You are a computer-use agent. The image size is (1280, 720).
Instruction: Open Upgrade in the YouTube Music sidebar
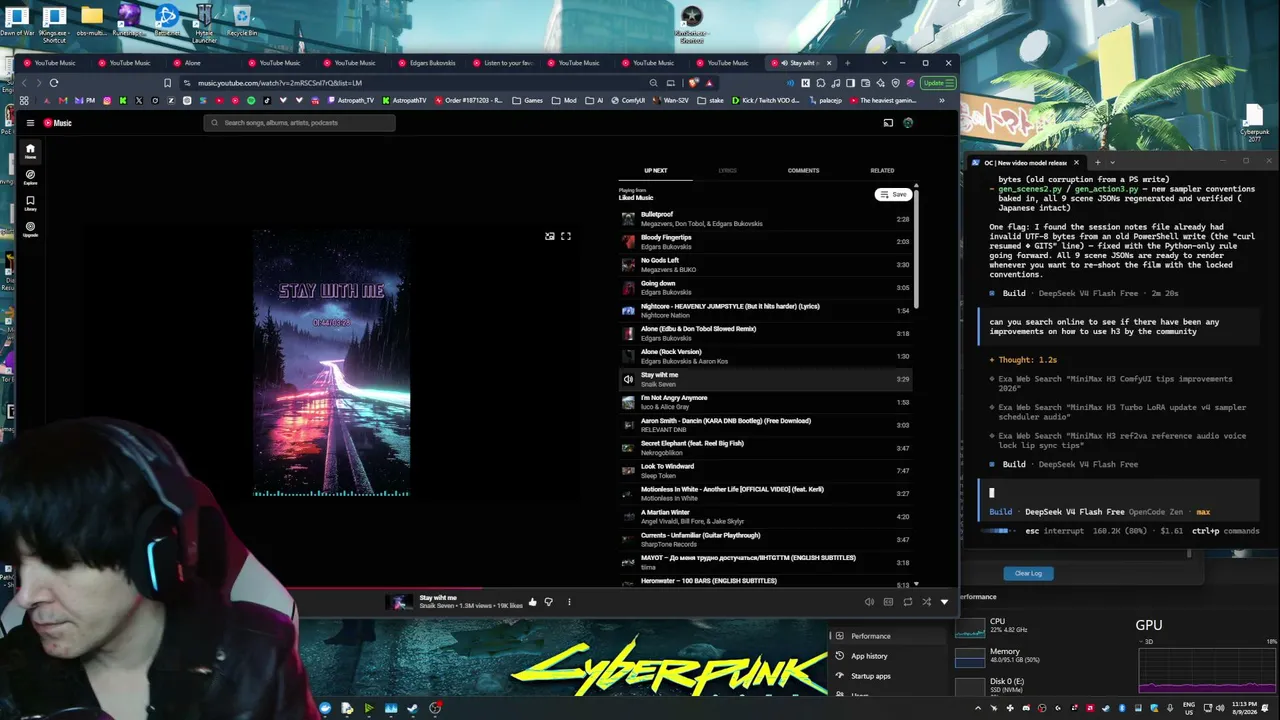tap(30, 229)
